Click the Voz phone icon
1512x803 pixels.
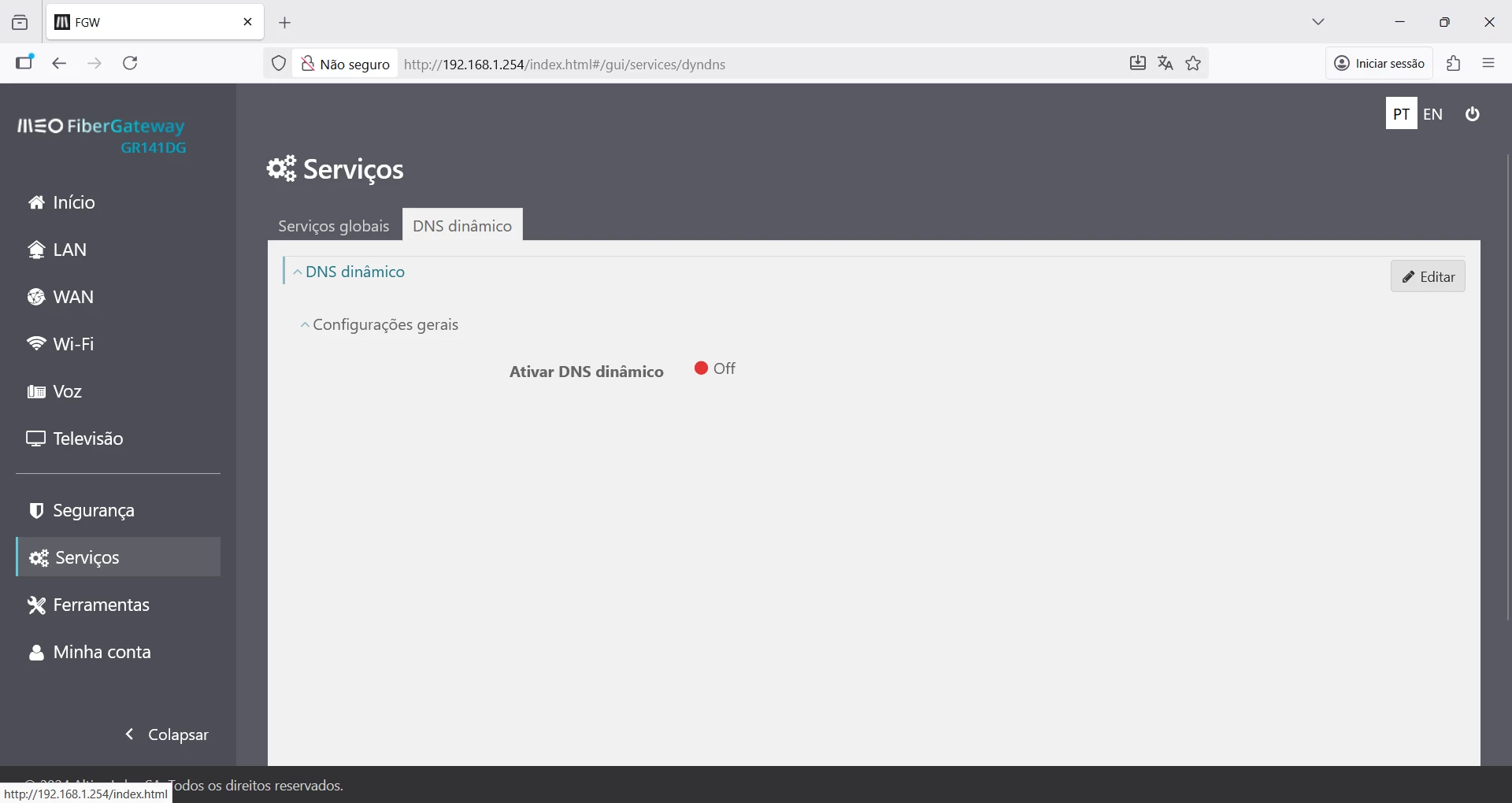point(36,391)
